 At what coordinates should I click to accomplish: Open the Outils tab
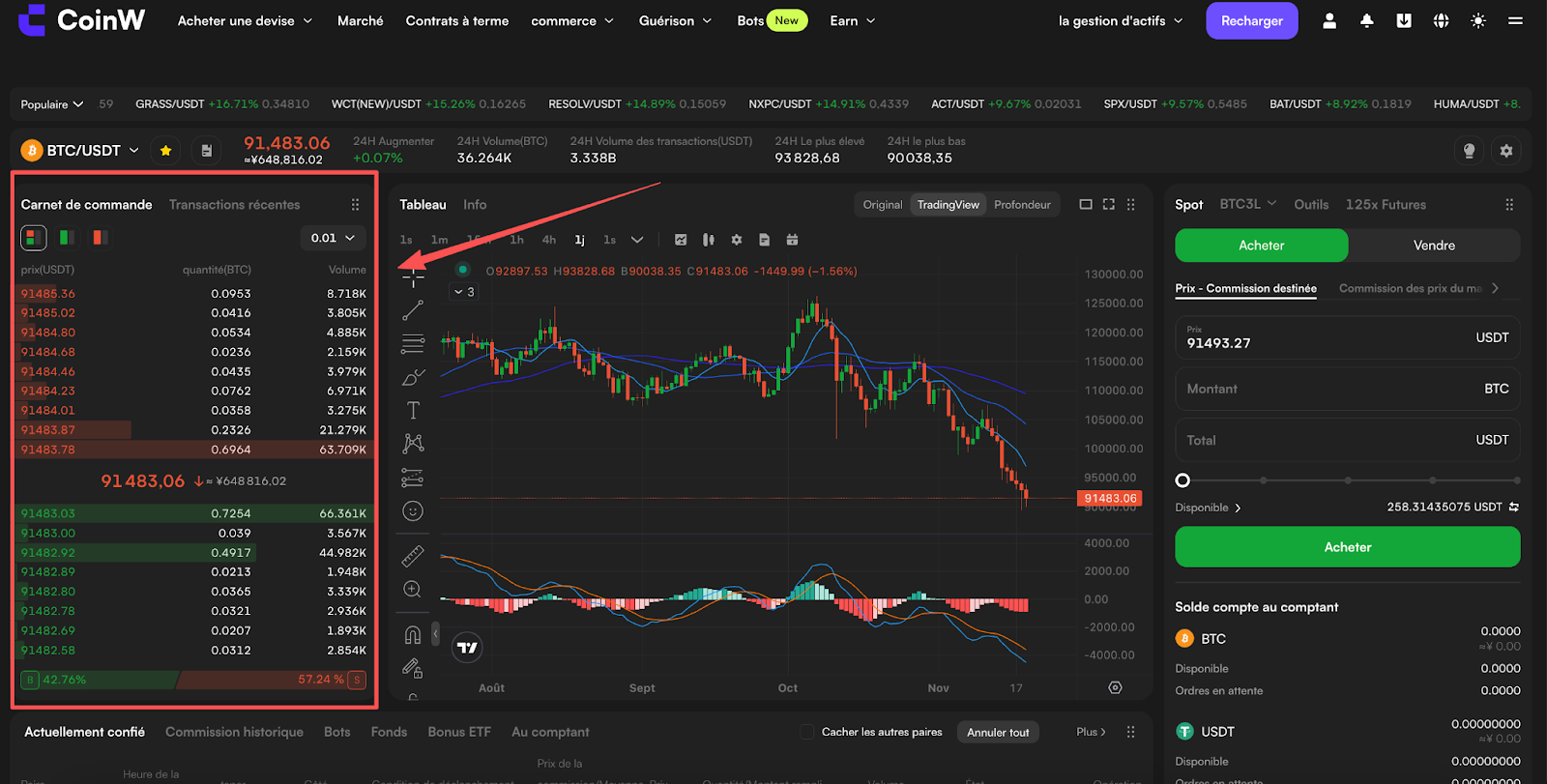click(1311, 205)
